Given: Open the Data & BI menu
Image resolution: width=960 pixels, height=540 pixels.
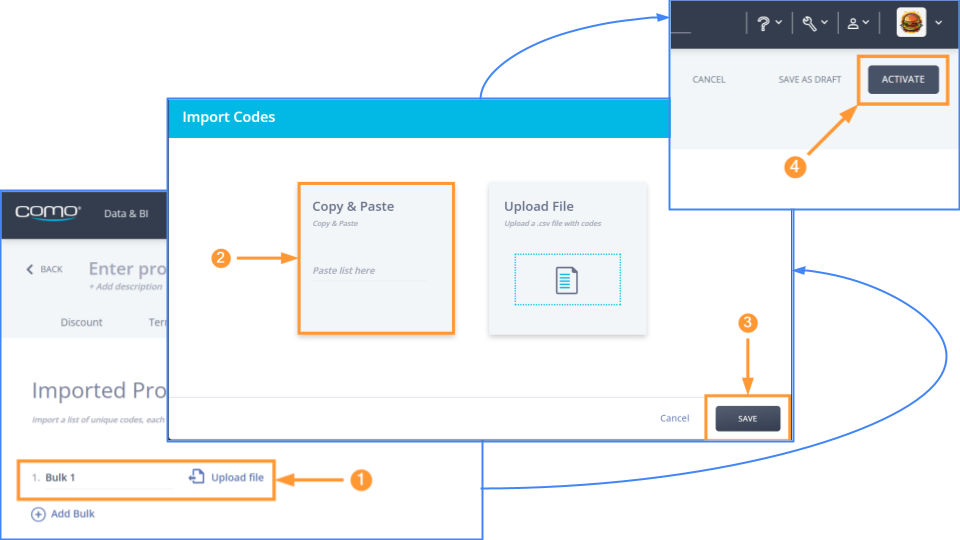Looking at the screenshot, I should click(x=126, y=214).
